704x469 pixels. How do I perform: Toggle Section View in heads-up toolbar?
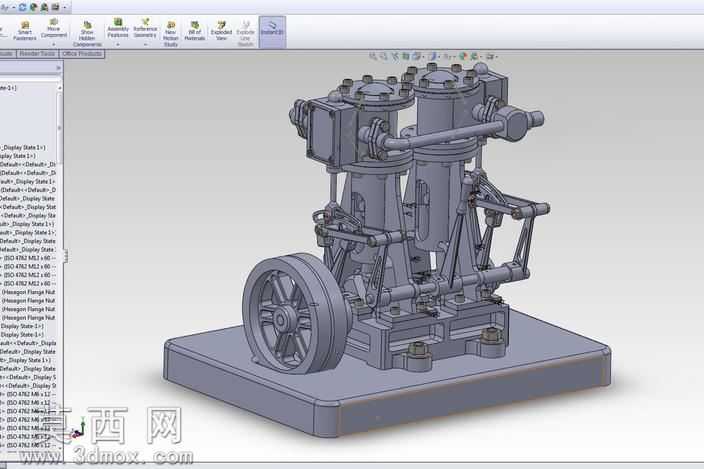(x=405, y=56)
